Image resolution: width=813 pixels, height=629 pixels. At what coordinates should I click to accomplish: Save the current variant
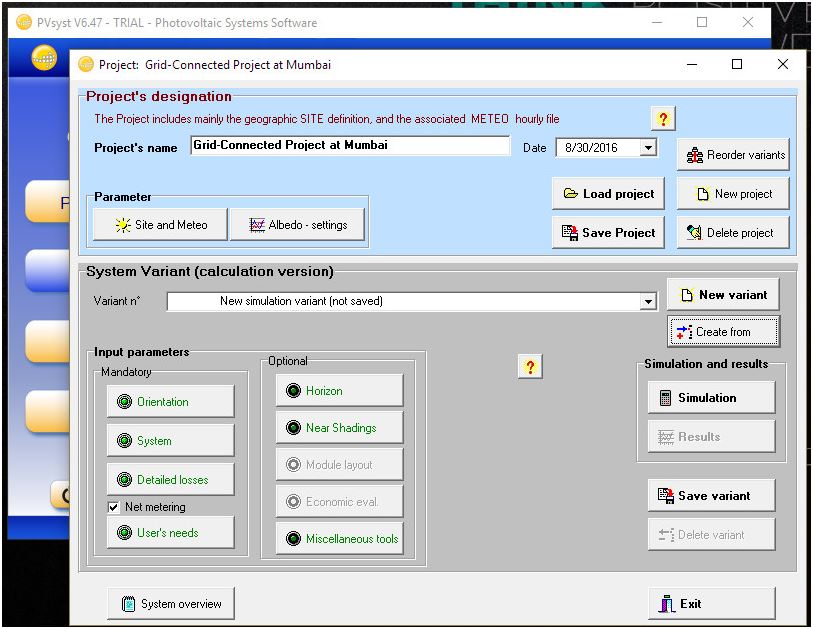(711, 496)
